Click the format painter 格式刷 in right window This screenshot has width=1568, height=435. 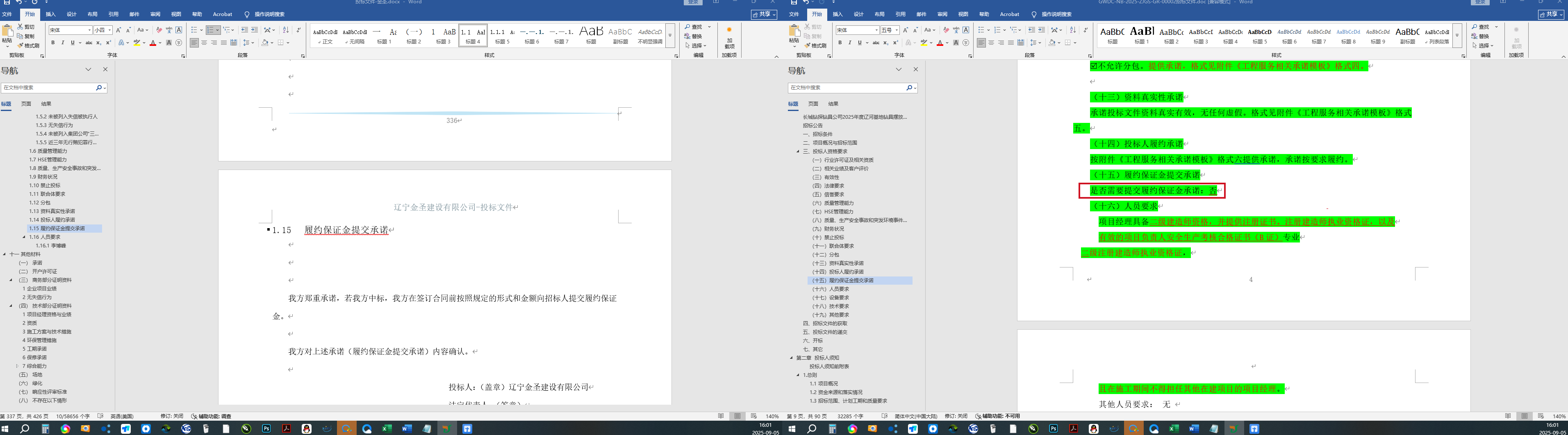[815, 45]
